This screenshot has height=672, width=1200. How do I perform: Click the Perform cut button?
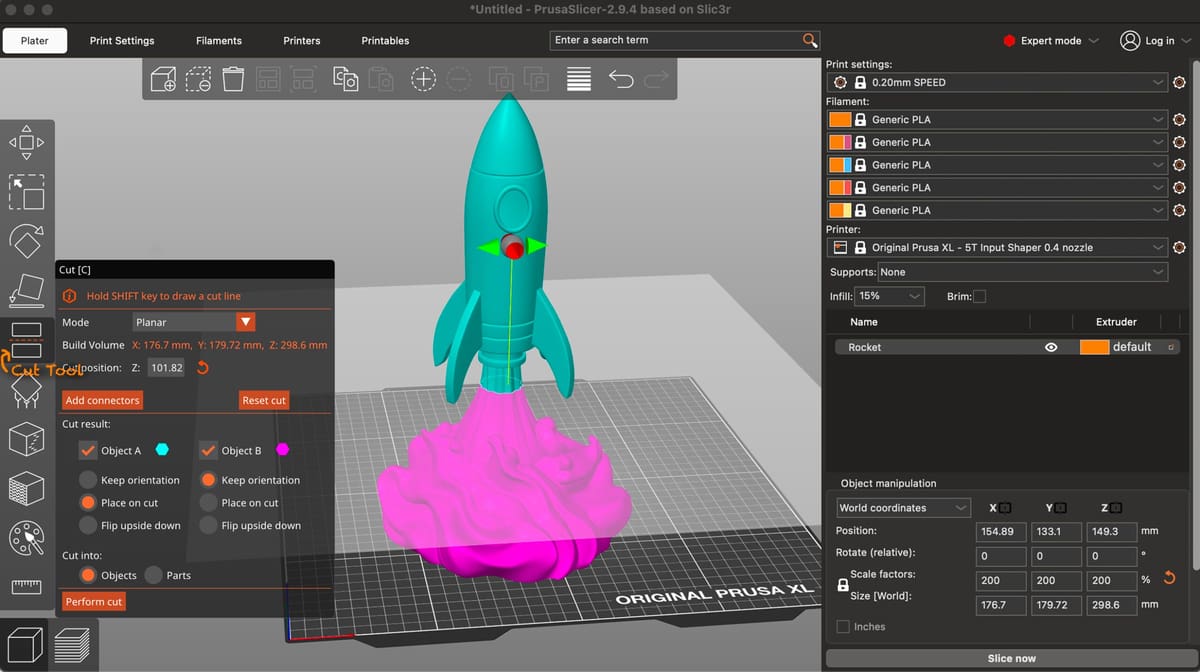click(x=94, y=602)
